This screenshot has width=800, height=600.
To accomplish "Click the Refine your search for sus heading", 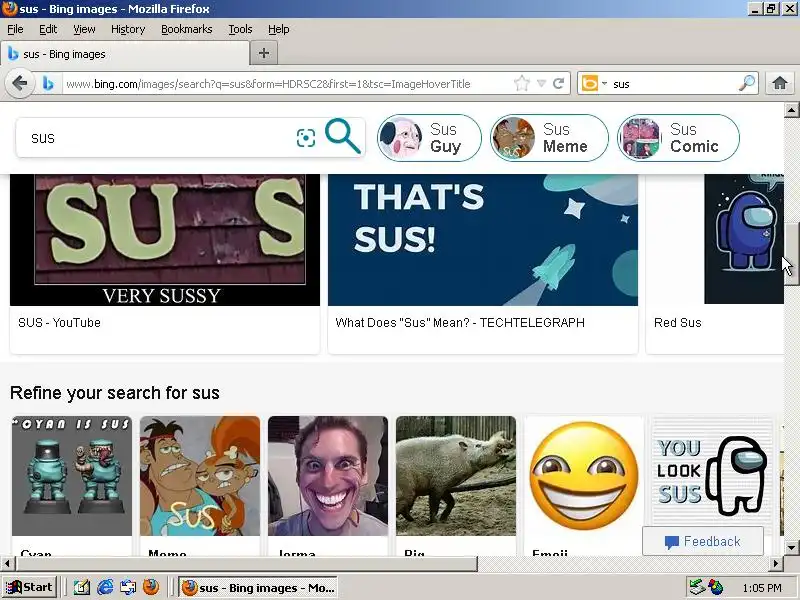I will pyautogui.click(x=115, y=393).
